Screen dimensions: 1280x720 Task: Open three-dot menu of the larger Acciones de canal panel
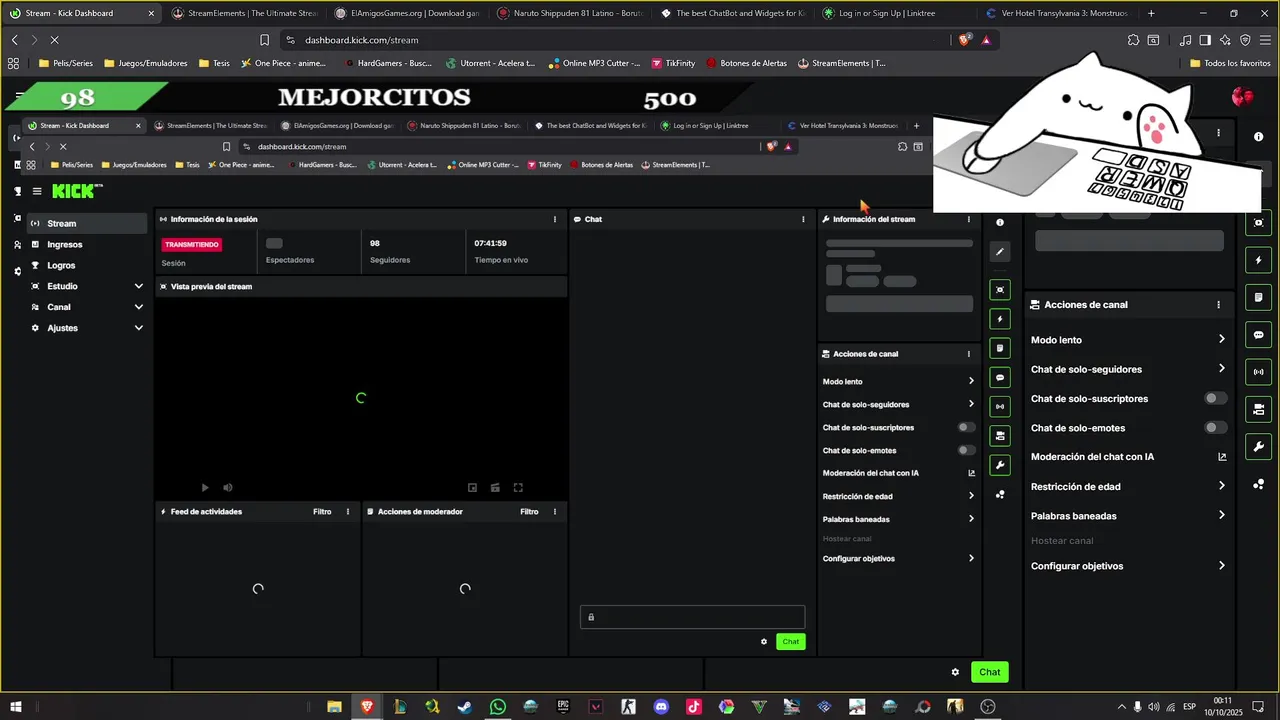click(1218, 305)
